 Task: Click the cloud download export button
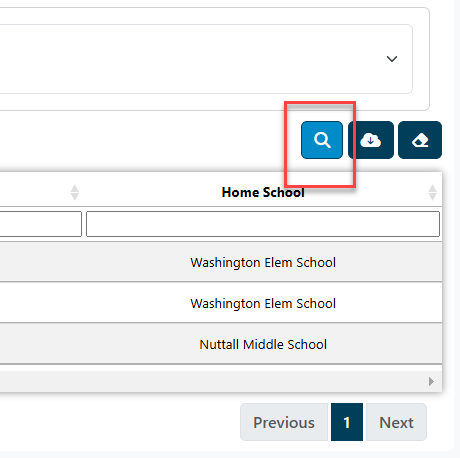point(371,140)
